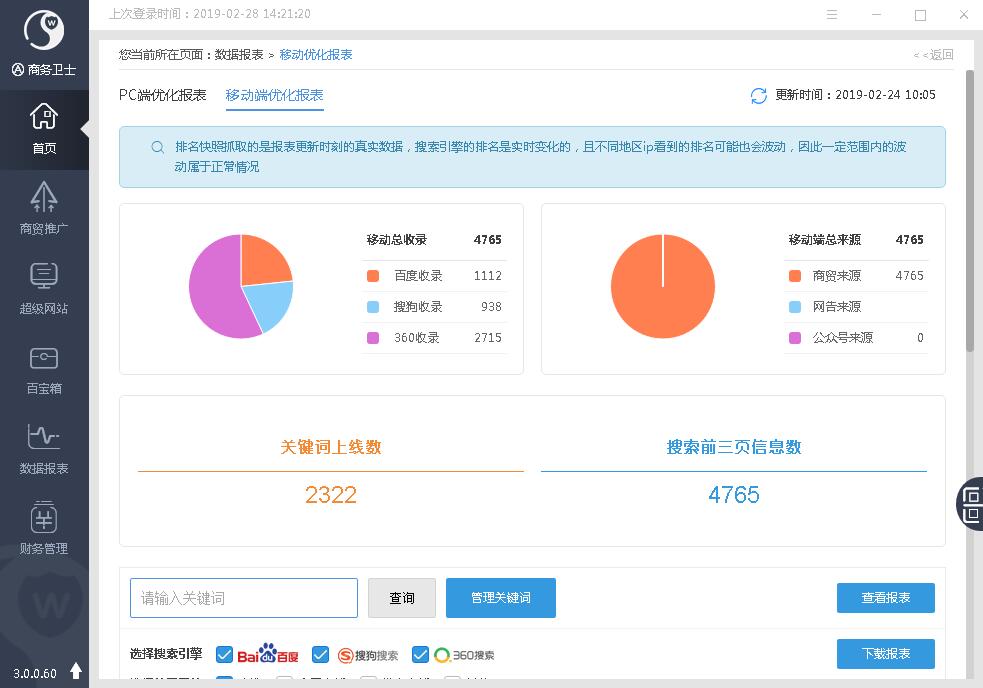Select 数据报表 sidebar icon
Image resolution: width=983 pixels, height=688 pixels.
tap(44, 447)
